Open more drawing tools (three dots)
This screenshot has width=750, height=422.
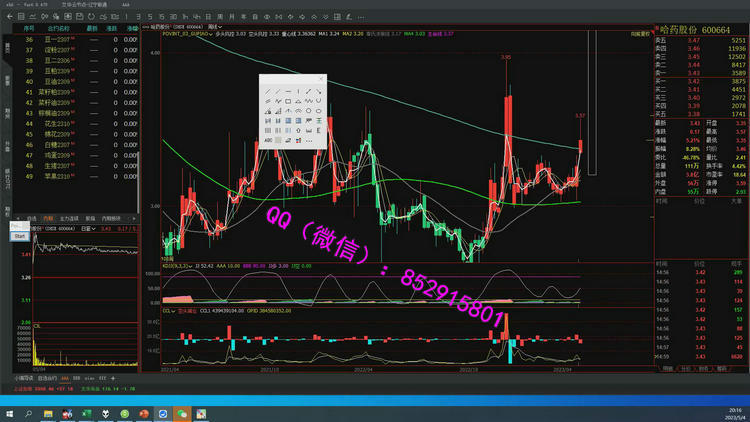coord(308,141)
